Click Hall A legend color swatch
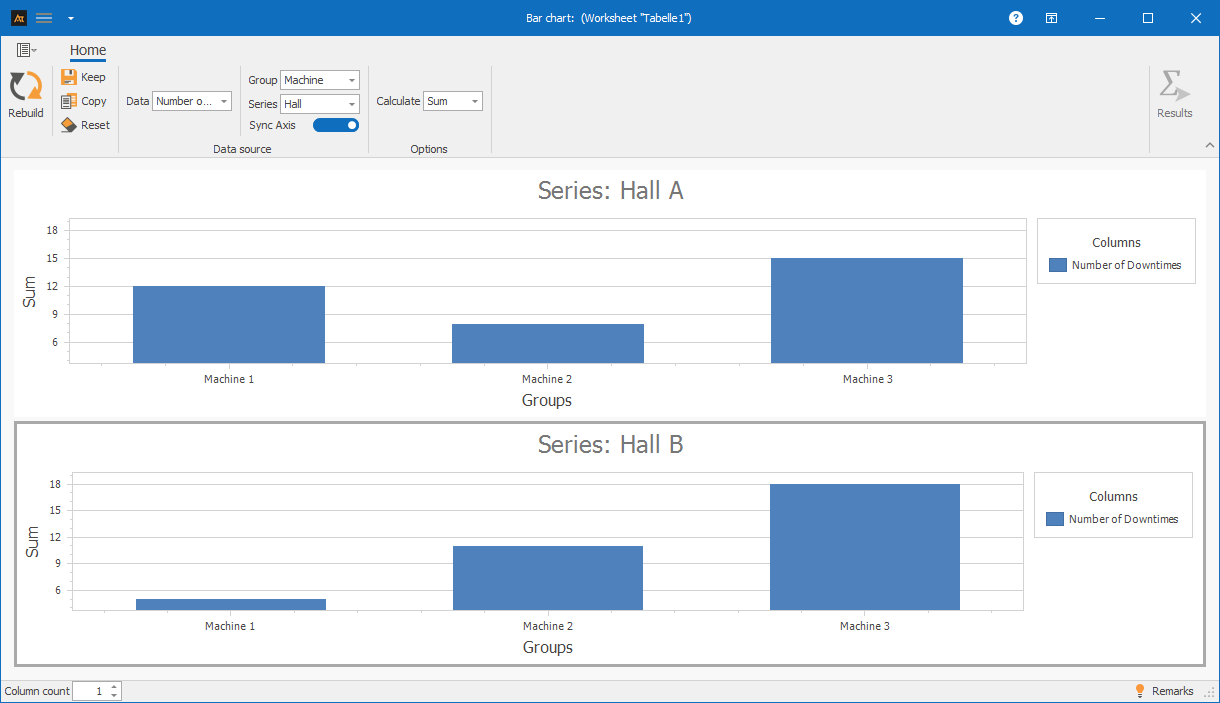Viewport: 1220px width, 703px height. 1058,265
